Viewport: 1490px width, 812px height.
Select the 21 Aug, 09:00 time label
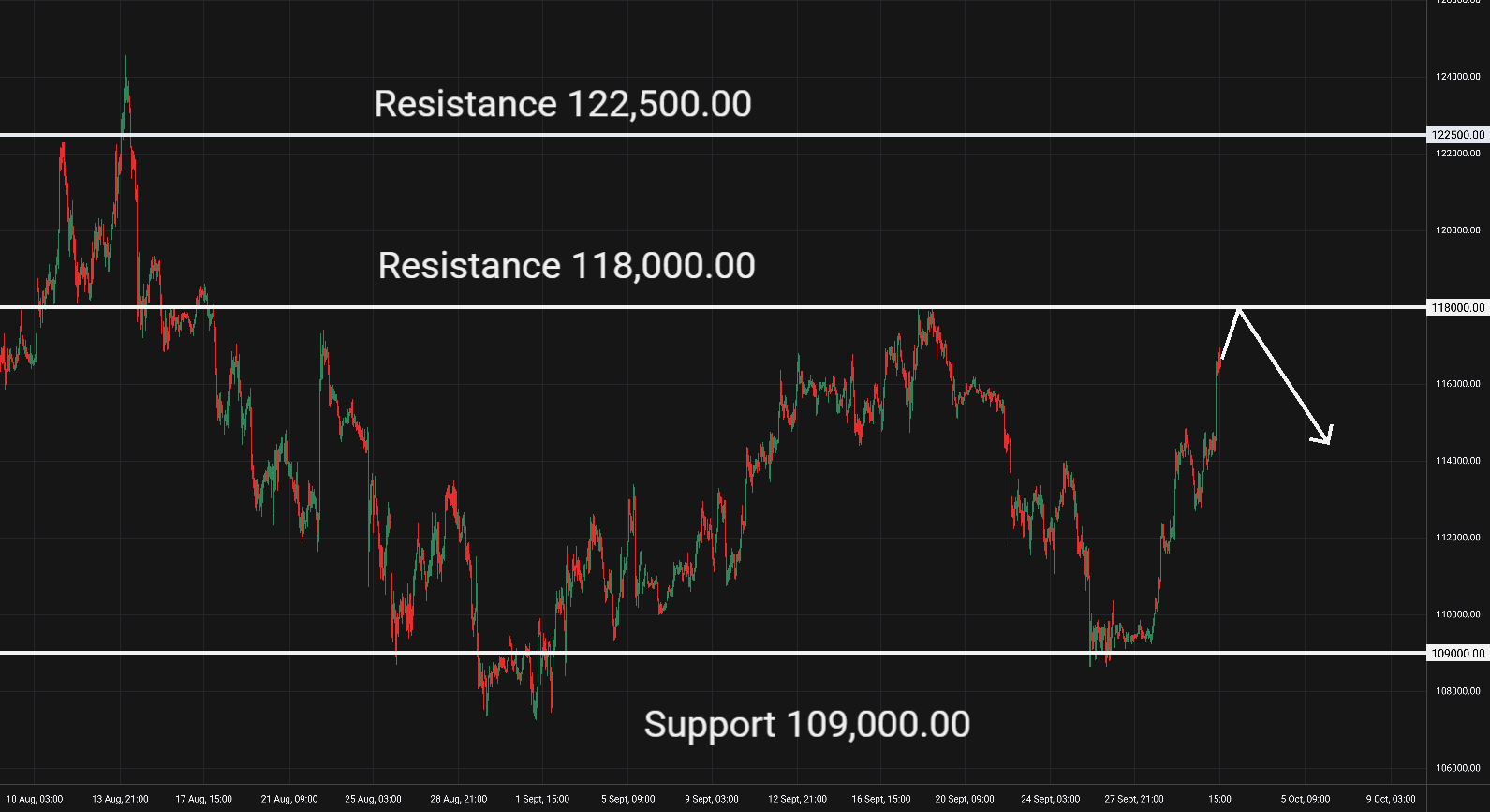[289, 799]
